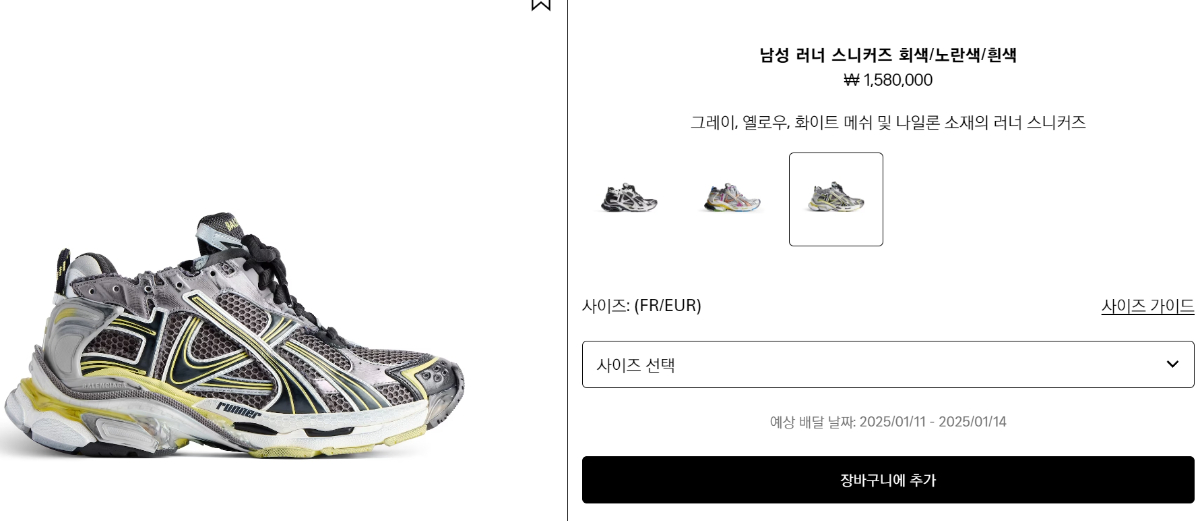Save product with the bookmark icon
This screenshot has height=521, width=1200.
(x=541, y=3)
